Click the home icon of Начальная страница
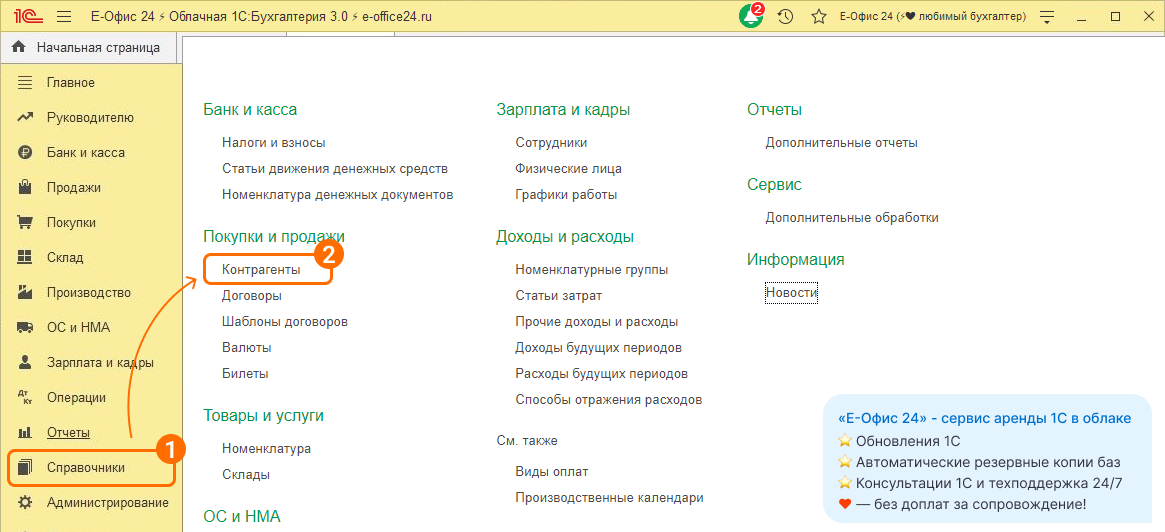The width and height of the screenshot is (1165, 532). coord(19,48)
